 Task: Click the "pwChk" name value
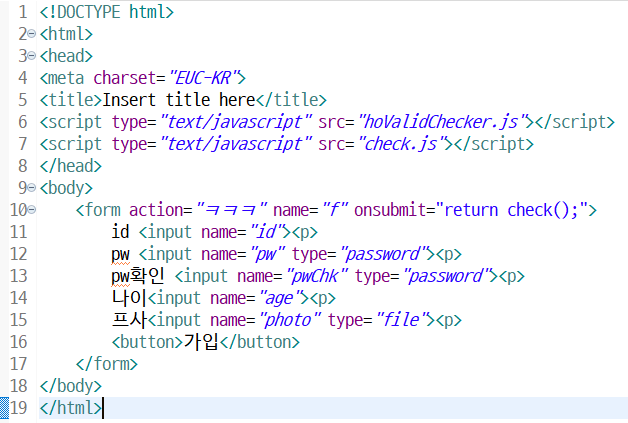pyautogui.click(x=317, y=276)
